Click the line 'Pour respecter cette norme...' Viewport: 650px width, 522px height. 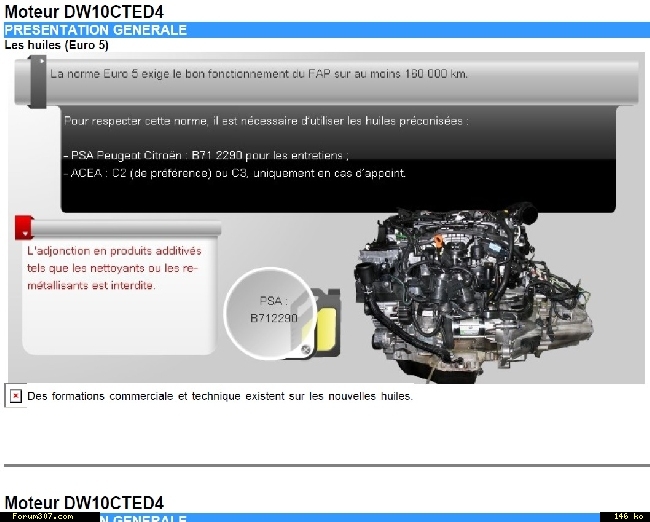coord(267,121)
